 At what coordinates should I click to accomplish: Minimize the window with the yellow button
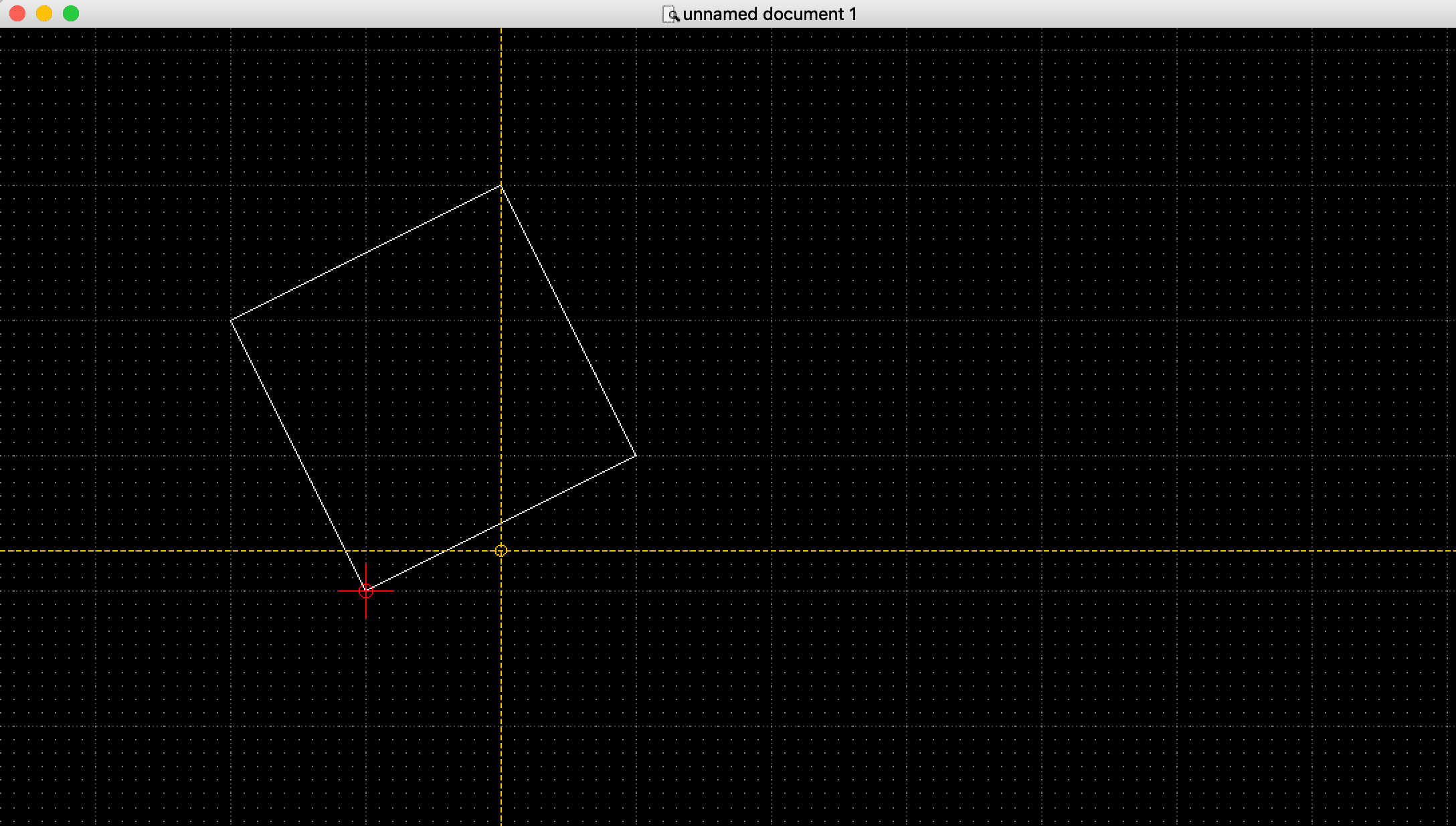click(44, 14)
